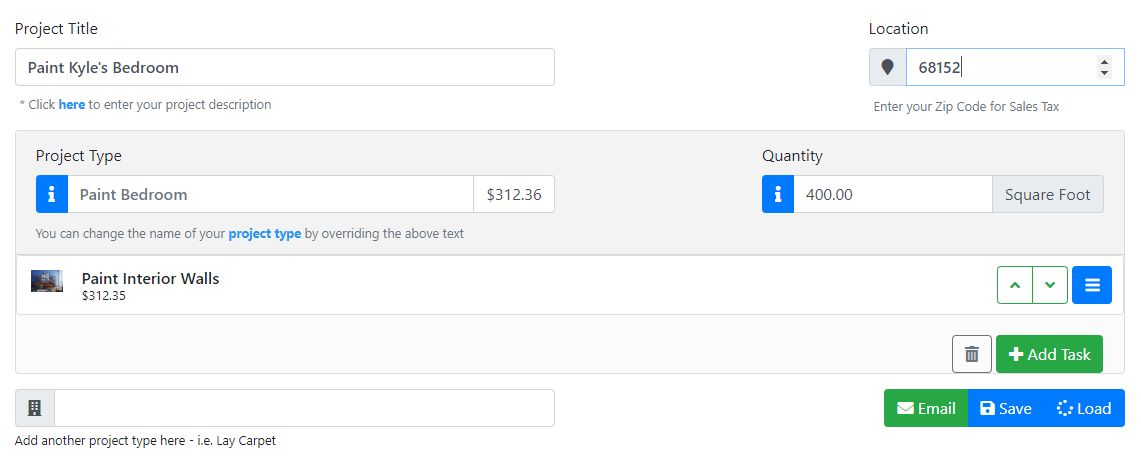Click the green Add Task button

(1049, 354)
